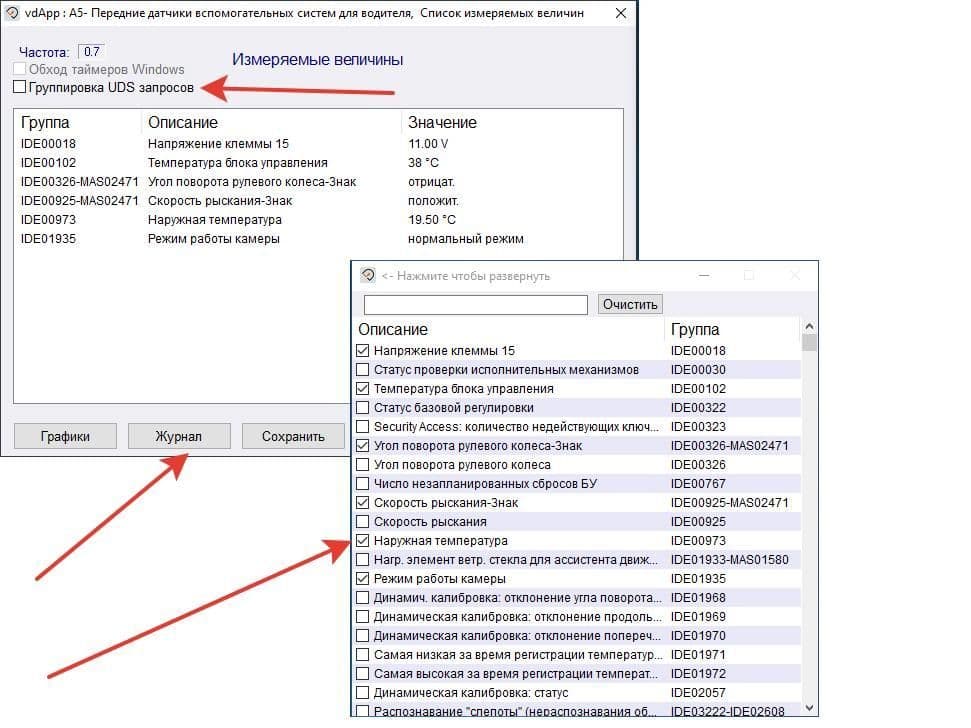Click the value 'нормальный режим'
Viewport: 971px width, 728px height.
pyautogui.click(x=466, y=239)
